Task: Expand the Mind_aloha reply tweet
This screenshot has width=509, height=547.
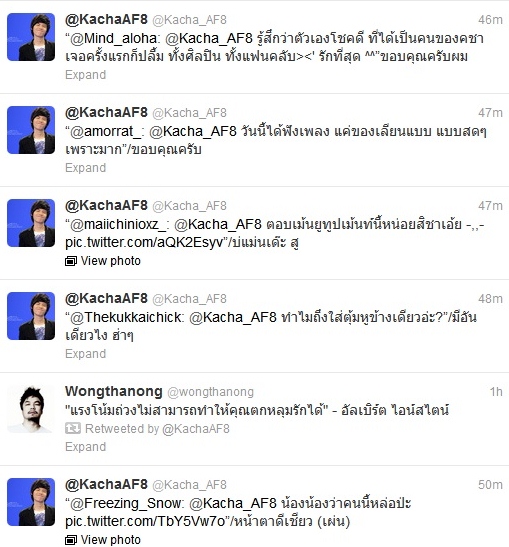Action: click(85, 75)
